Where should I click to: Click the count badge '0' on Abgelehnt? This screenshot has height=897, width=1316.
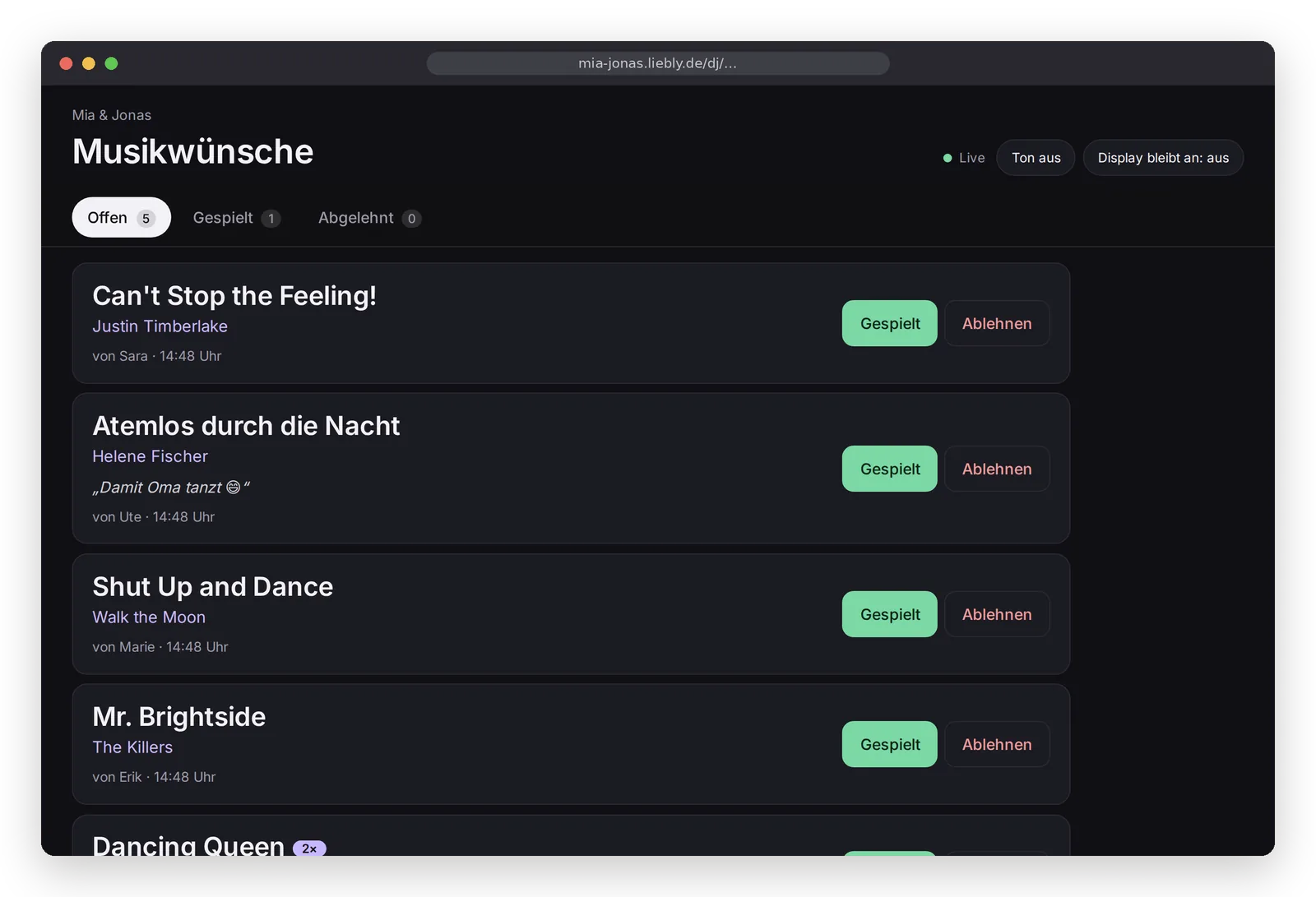pos(411,219)
